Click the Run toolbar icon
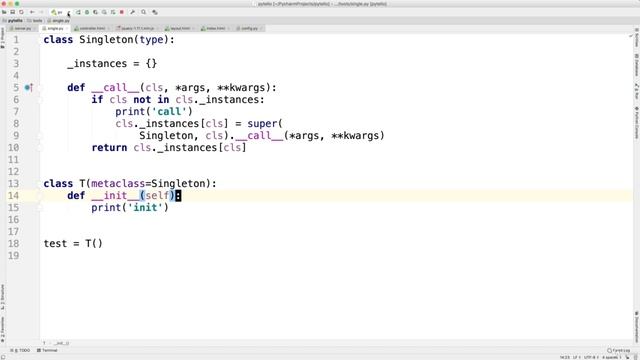640x360 pixels. click(x=78, y=12)
